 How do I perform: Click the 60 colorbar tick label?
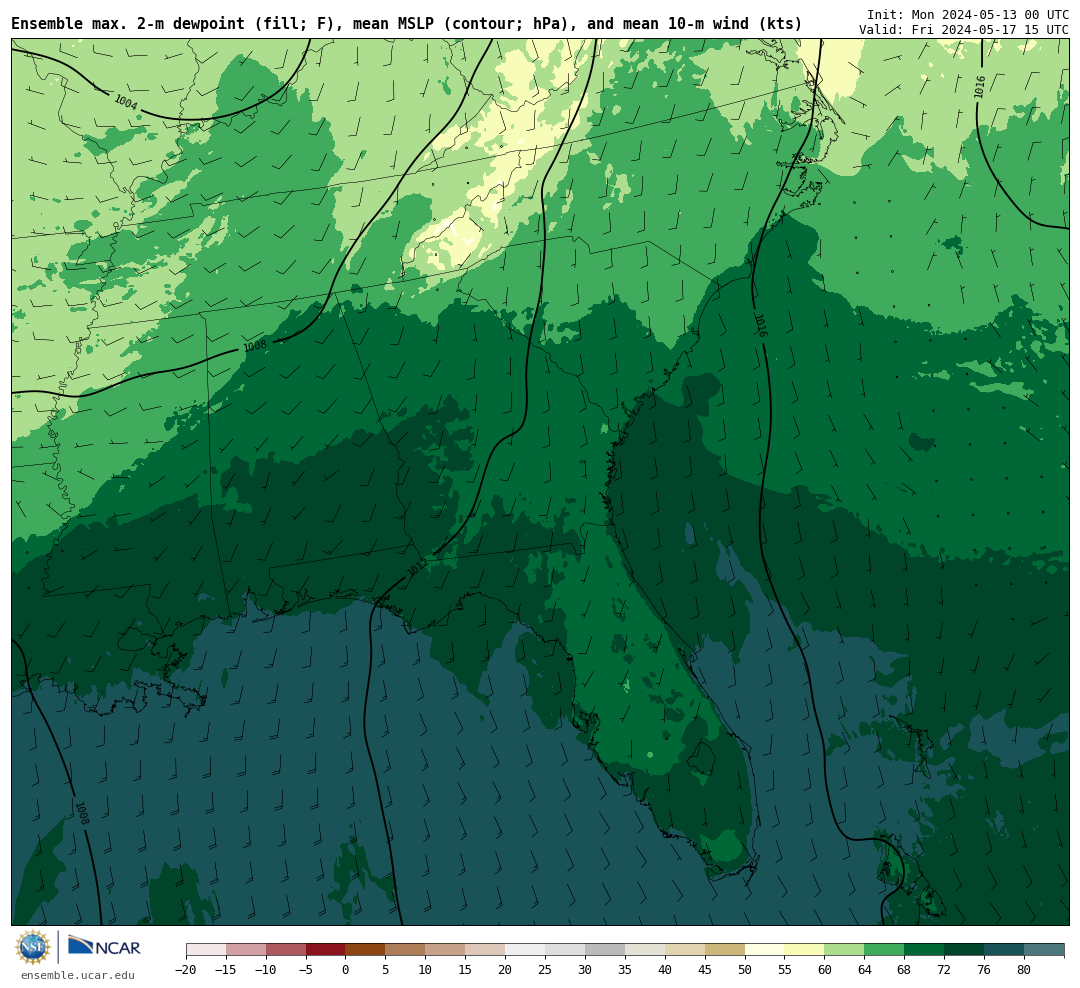point(825,970)
